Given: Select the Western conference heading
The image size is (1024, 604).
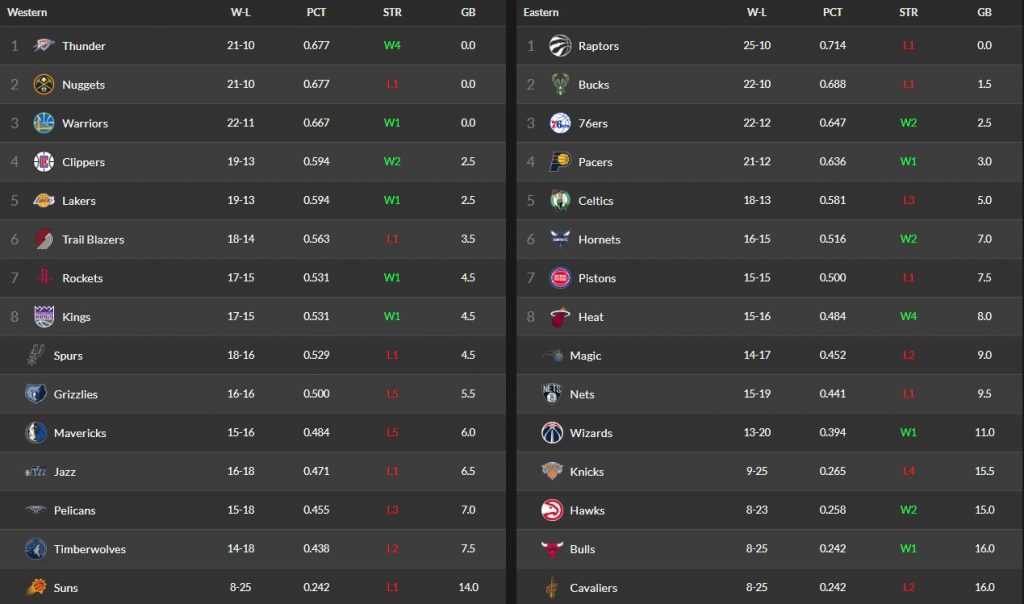Looking at the screenshot, I should coord(27,13).
